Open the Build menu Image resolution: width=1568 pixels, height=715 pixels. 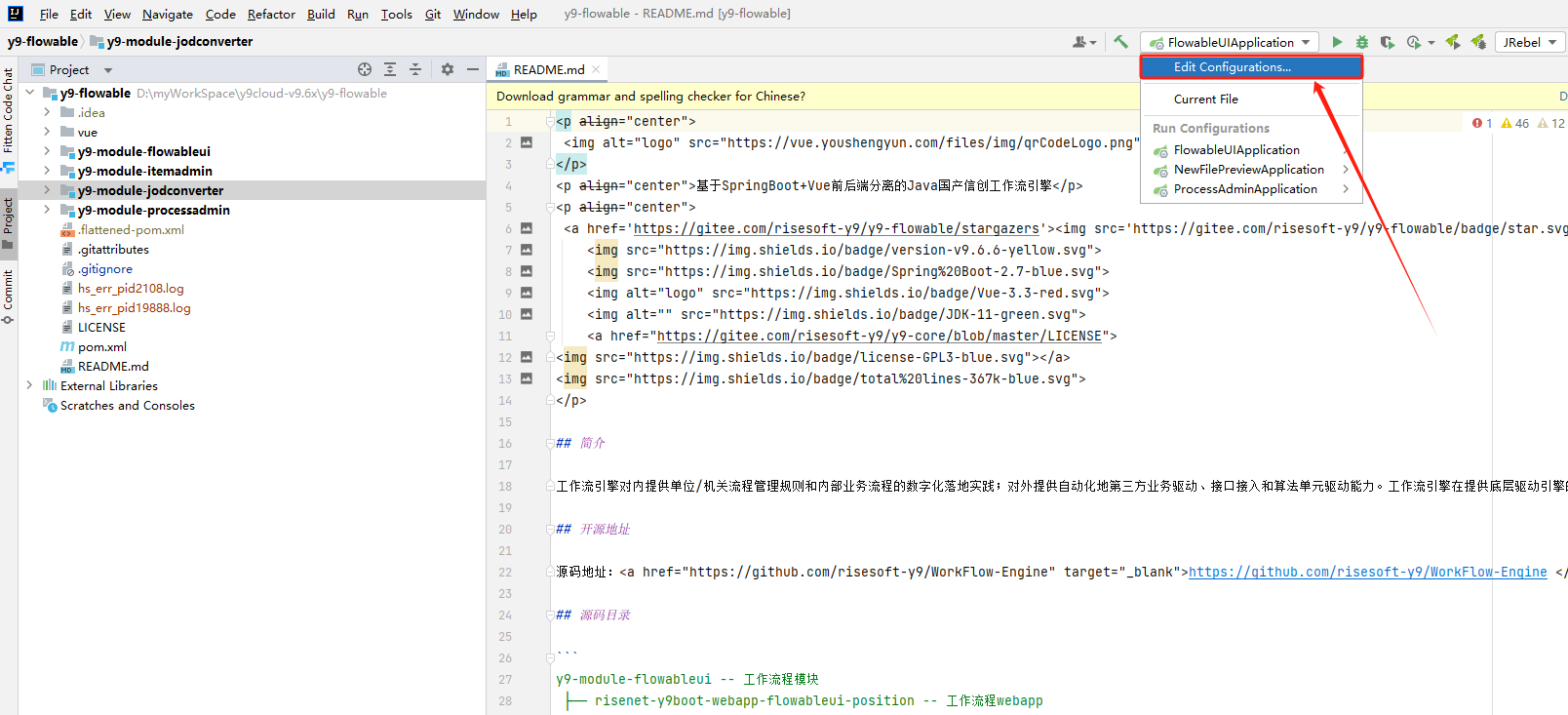[321, 14]
